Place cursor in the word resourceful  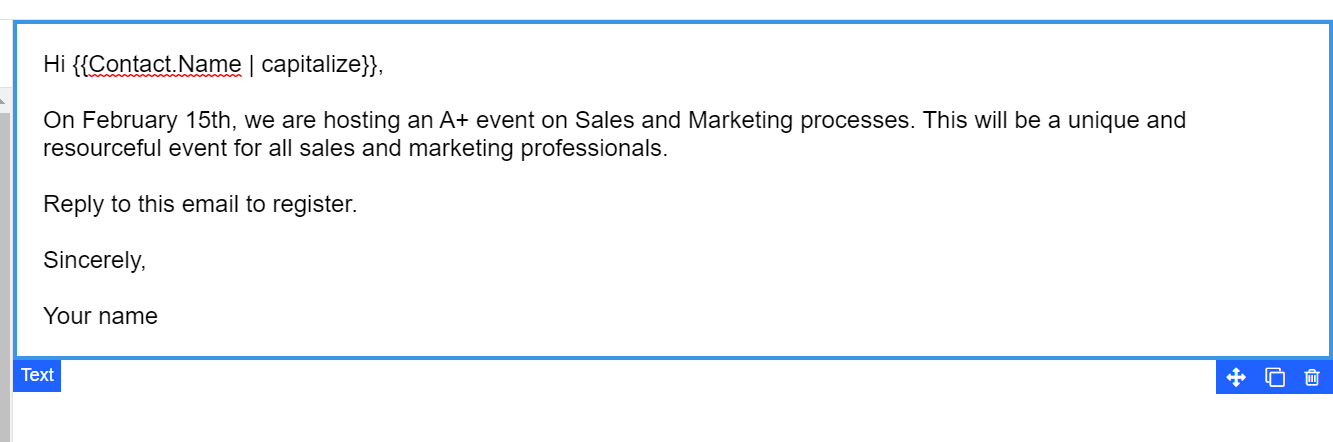[100, 149]
